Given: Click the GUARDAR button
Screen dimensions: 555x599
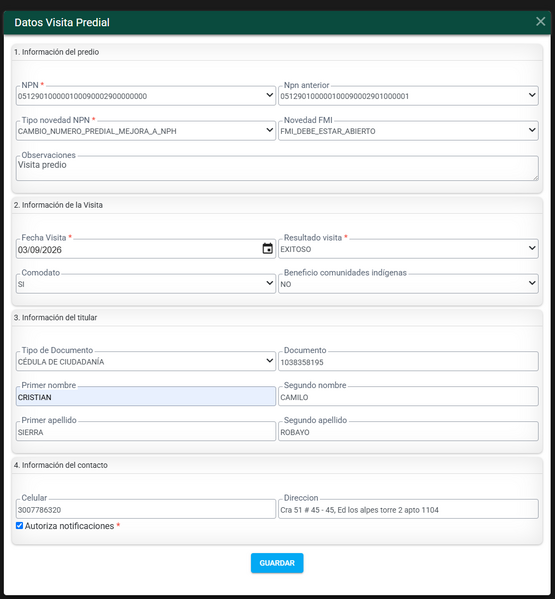Looking at the screenshot, I should point(277,563).
